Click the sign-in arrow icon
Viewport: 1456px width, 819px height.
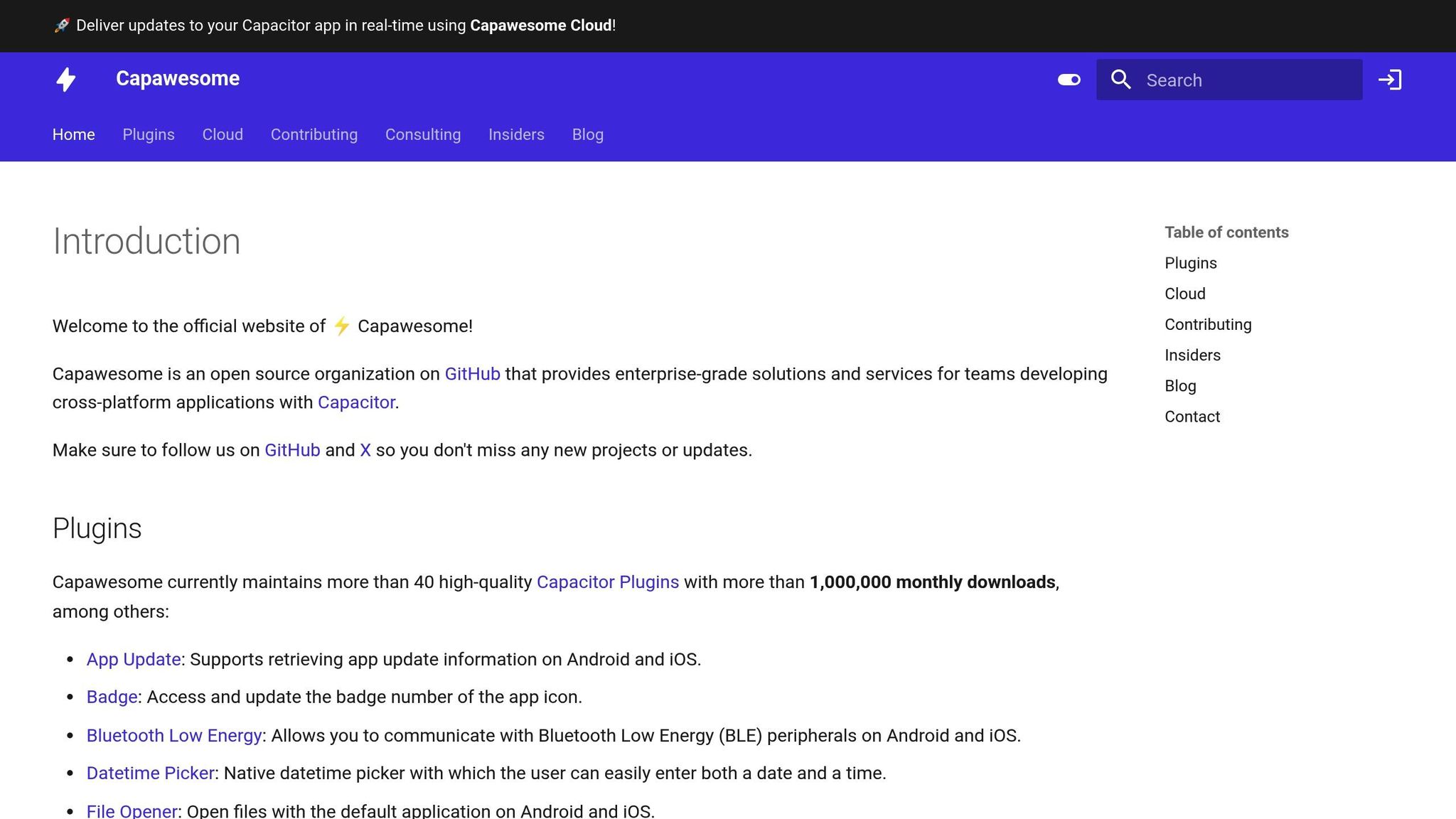click(1390, 80)
